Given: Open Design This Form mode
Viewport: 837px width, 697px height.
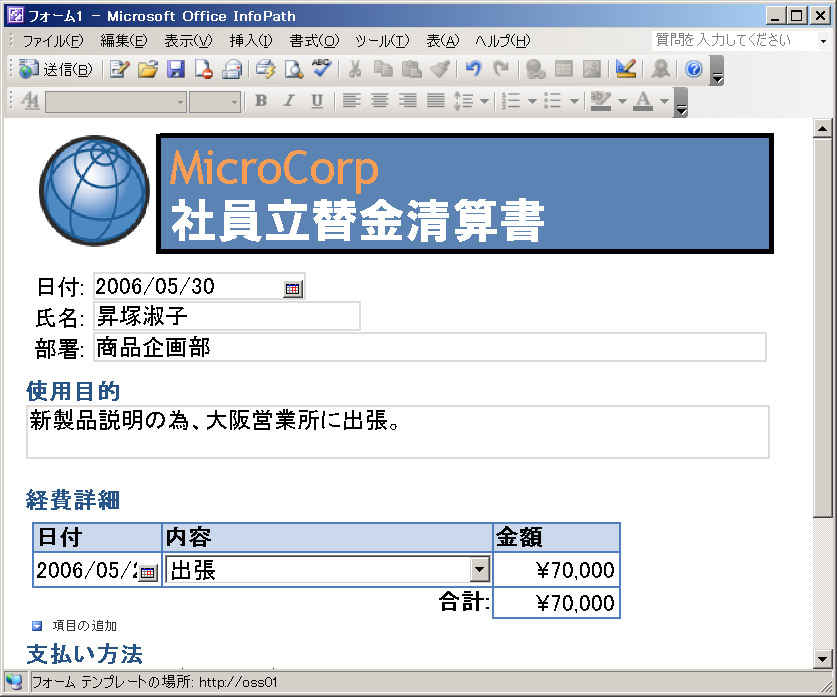Looking at the screenshot, I should pos(626,69).
